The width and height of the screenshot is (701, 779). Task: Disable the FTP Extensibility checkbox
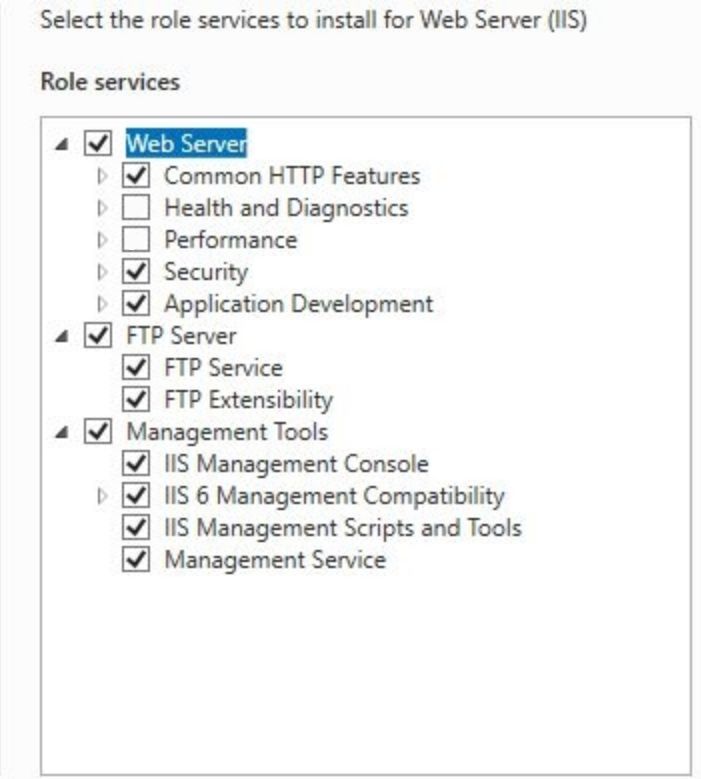tap(136, 399)
